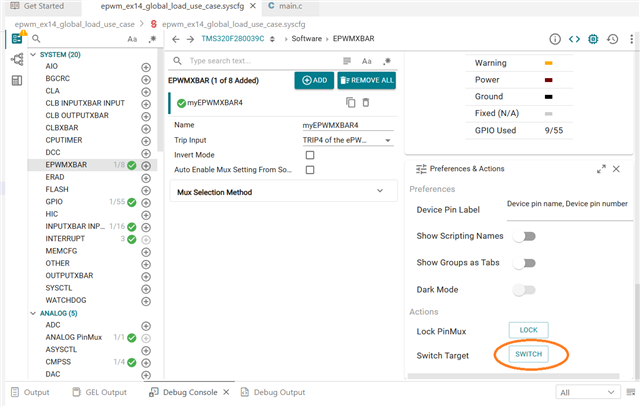Click the Warning yellow color swatch
This screenshot has width=640, height=407.
point(549,63)
